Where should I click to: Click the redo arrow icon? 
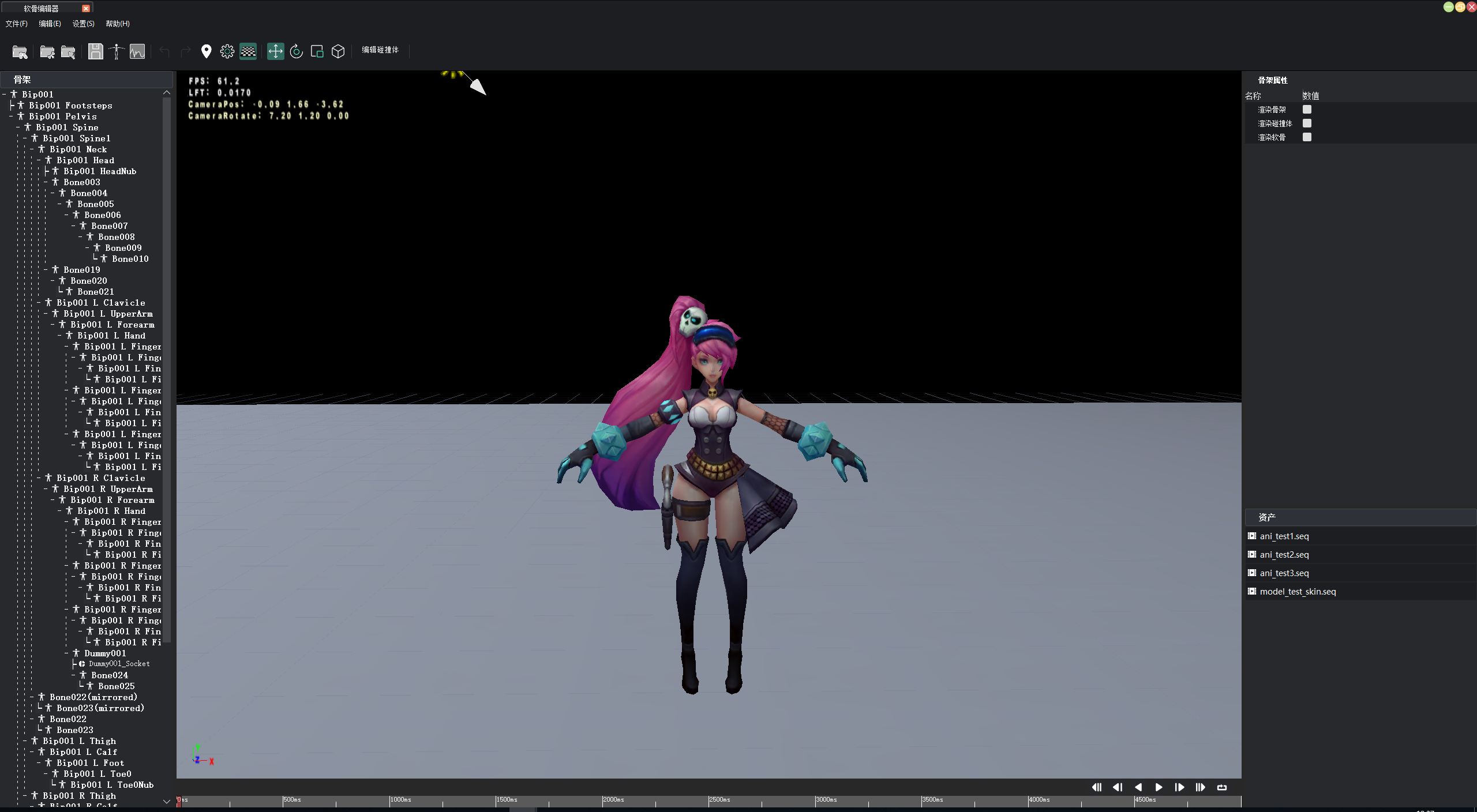[185, 52]
